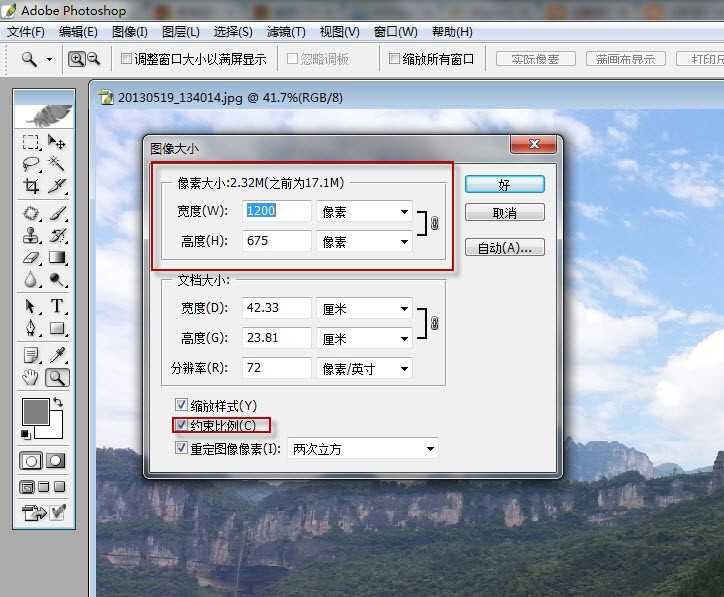
Task: Toggle 约束比例(C) checkbox
Action: 181,425
